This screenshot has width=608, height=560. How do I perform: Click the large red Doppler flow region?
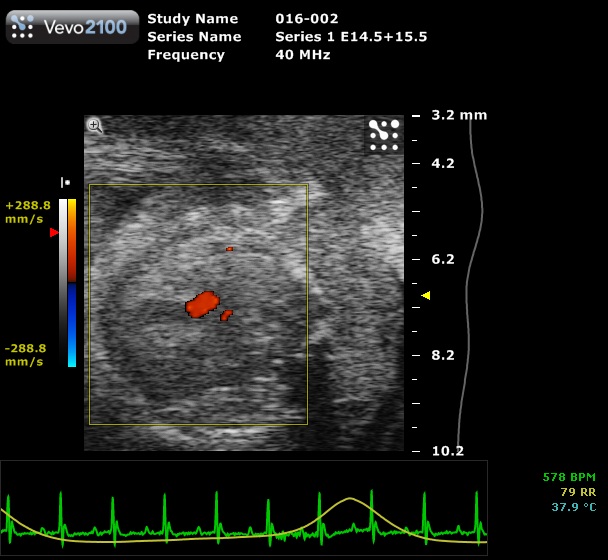[202, 305]
